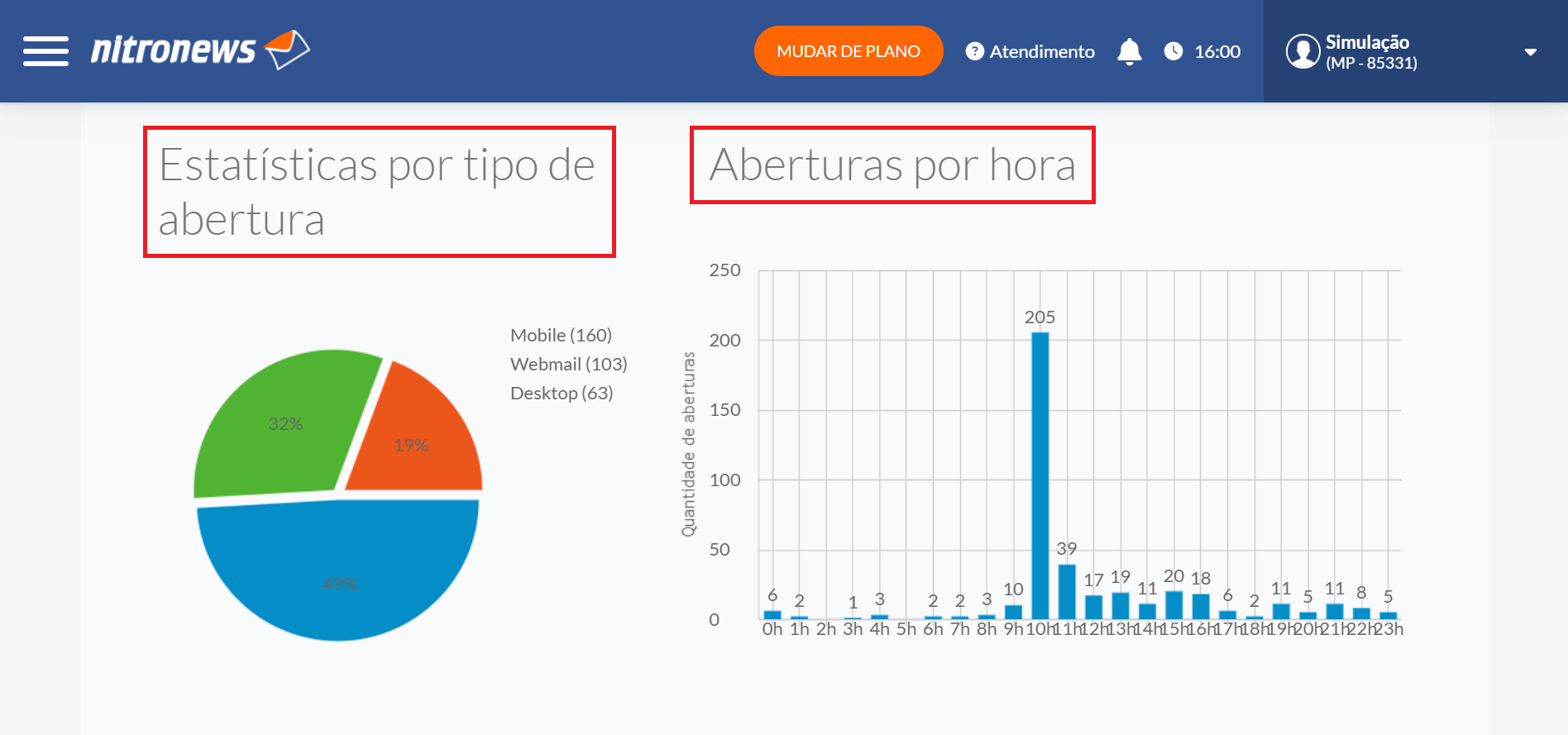Click the 9h bar labeled 10
The image size is (1568, 735).
point(1013,613)
